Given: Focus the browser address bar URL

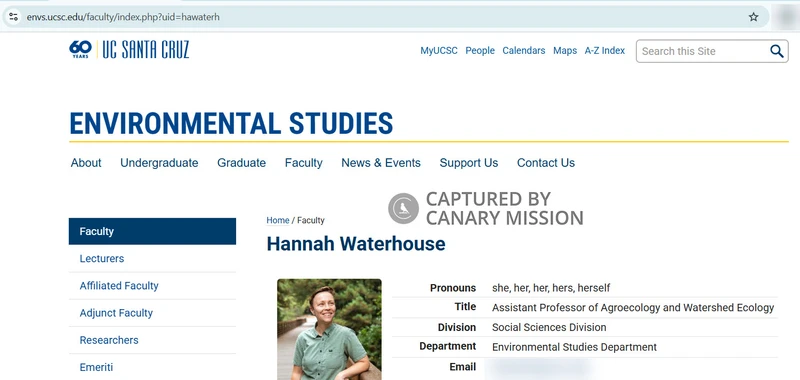Looking at the screenshot, I should click(x=123, y=17).
